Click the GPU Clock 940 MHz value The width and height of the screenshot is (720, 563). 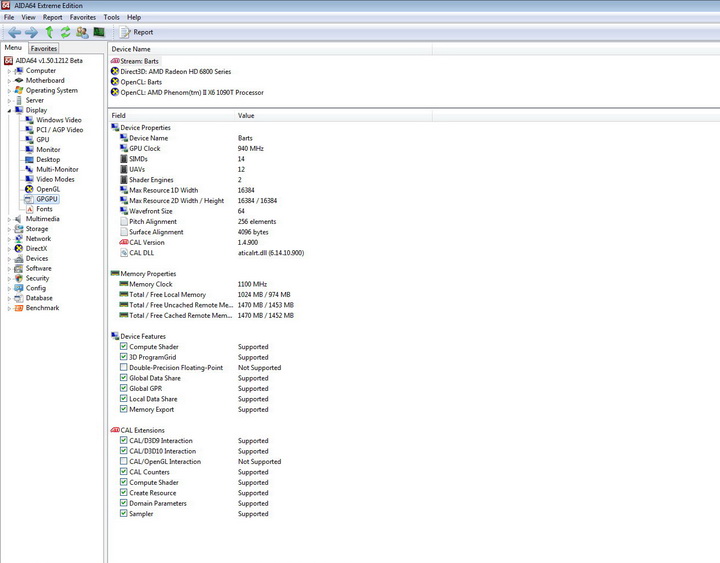pos(251,149)
